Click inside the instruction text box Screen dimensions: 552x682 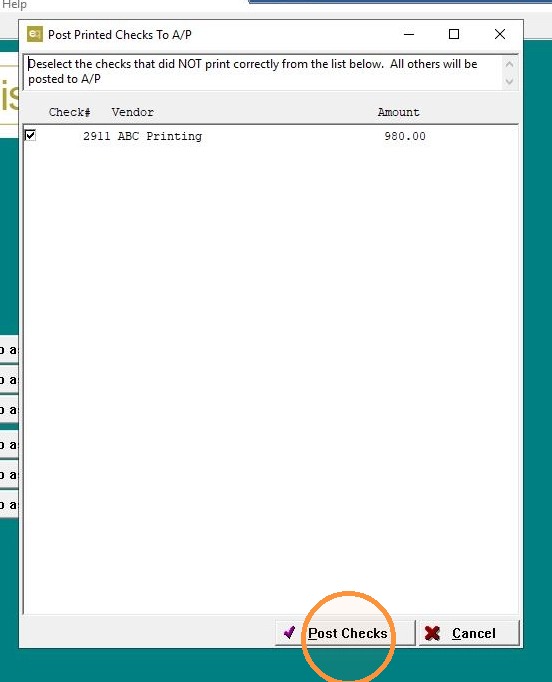(264, 72)
